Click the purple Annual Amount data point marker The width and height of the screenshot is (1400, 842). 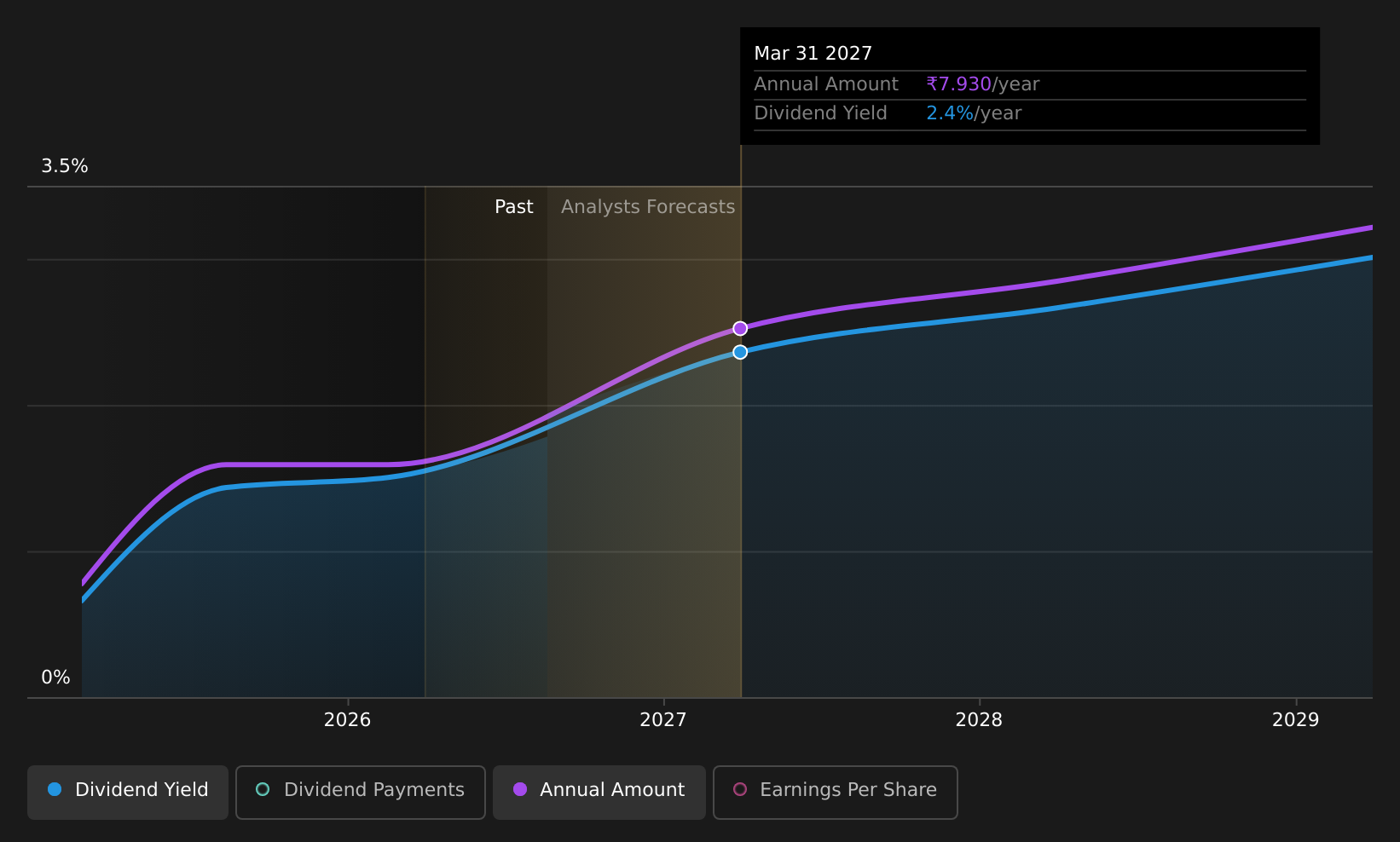(x=740, y=329)
